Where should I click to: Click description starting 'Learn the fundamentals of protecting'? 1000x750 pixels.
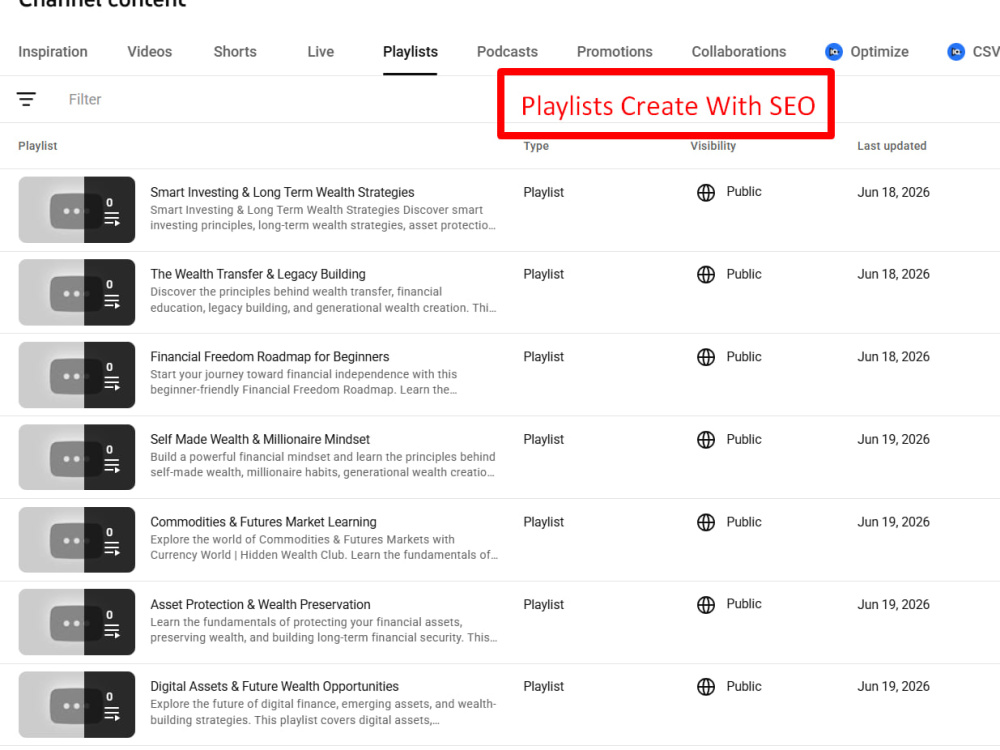point(323,629)
